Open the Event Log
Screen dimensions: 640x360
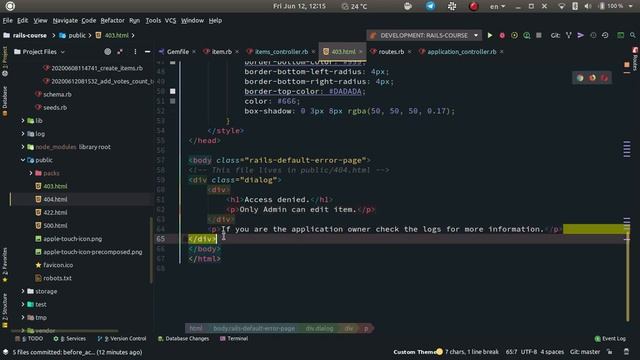(x=610, y=338)
